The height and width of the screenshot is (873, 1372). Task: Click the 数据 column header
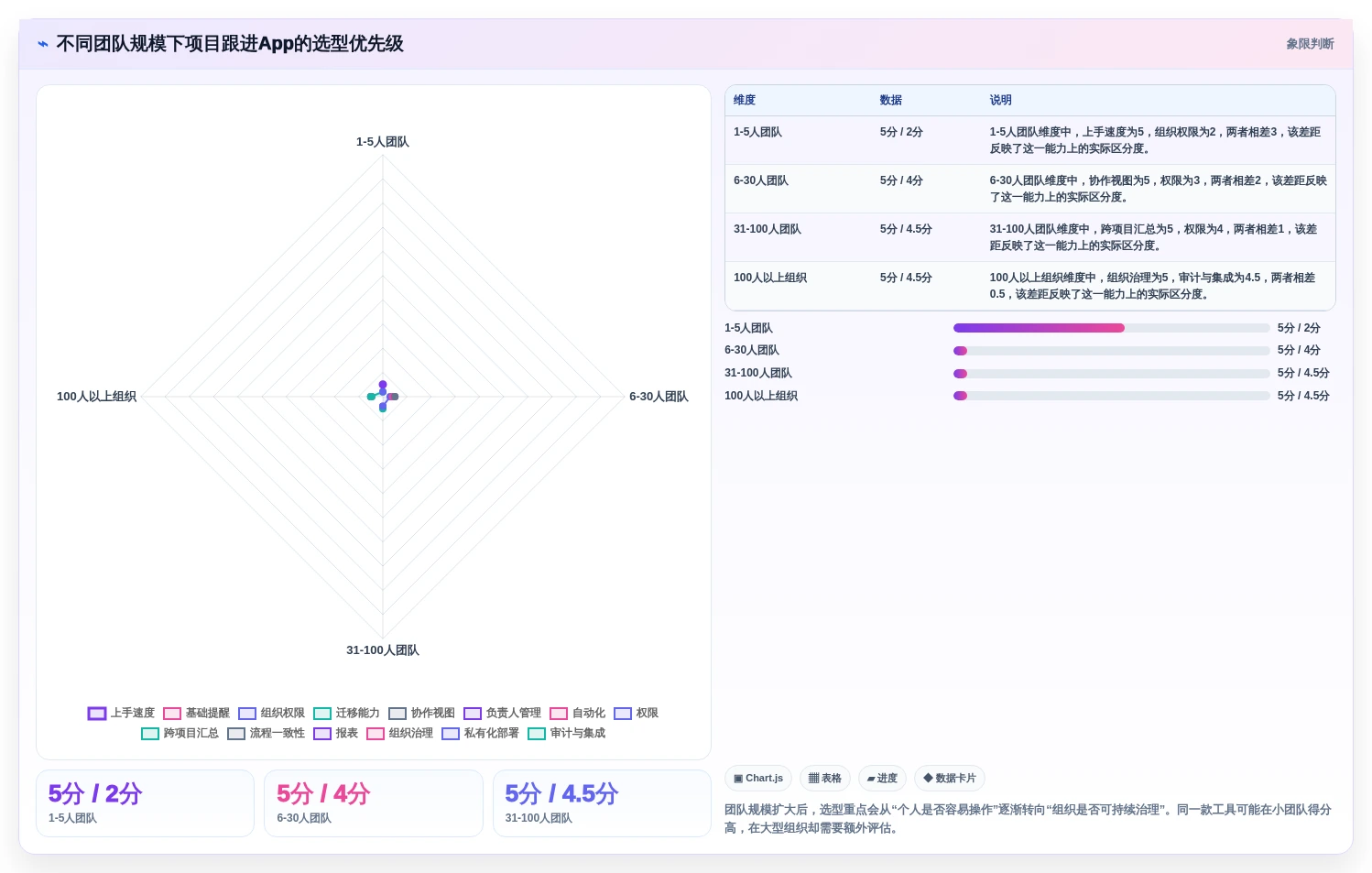[x=891, y=100]
